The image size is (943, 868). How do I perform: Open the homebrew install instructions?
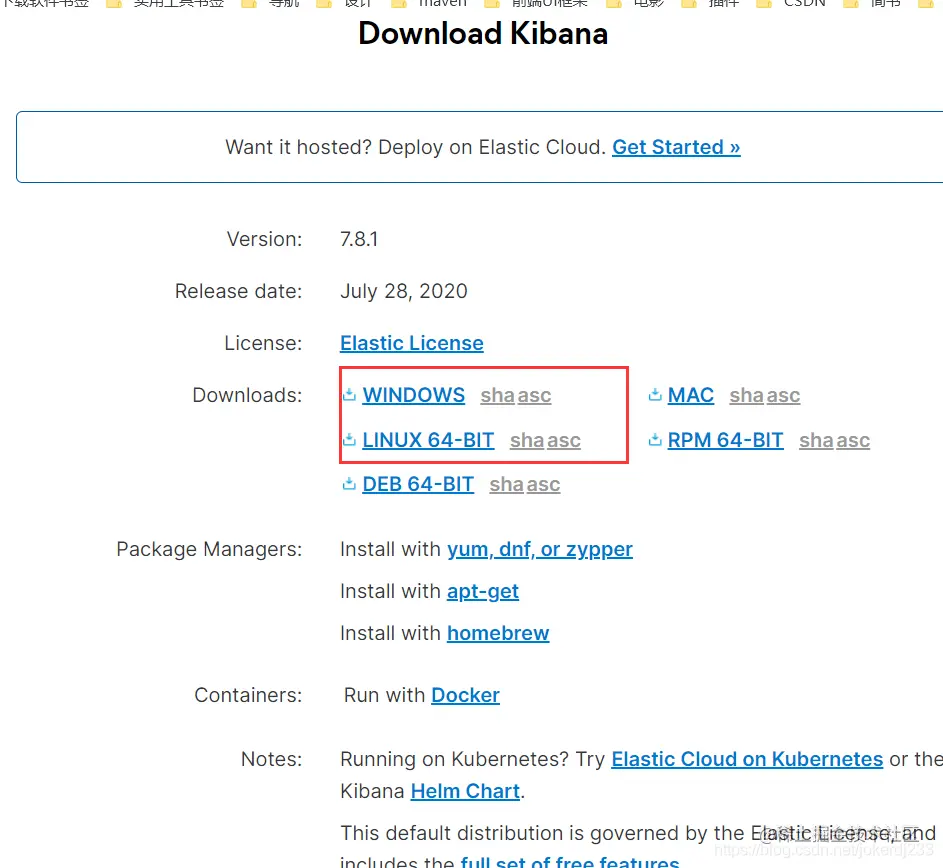point(498,633)
